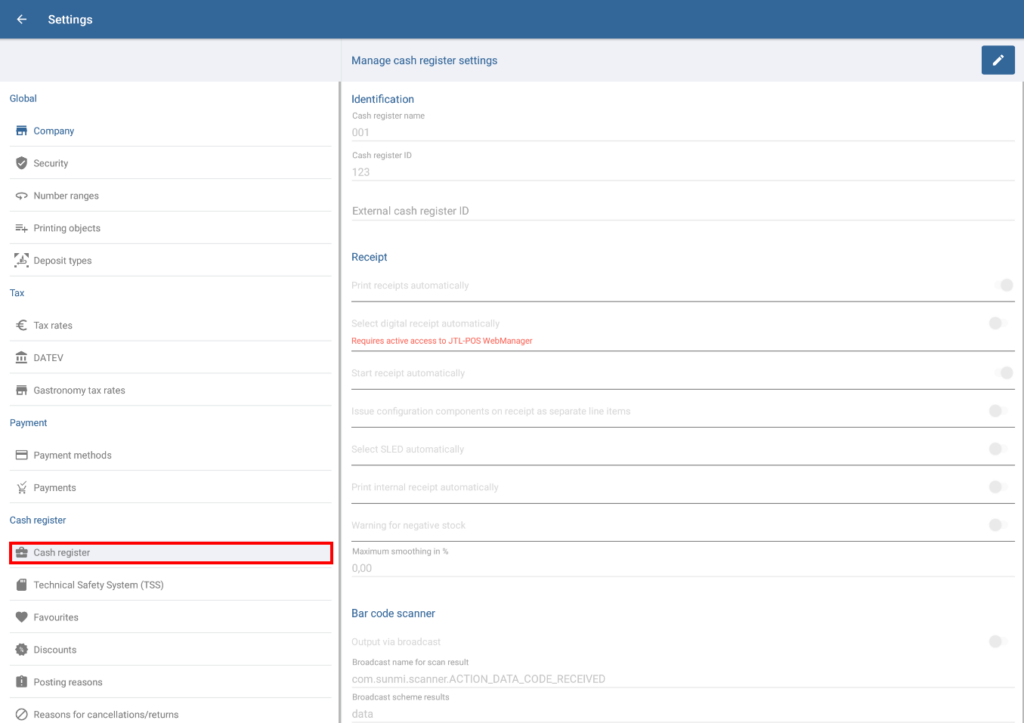The height and width of the screenshot is (723, 1024).
Task: Toggle Warning for negative stock
Action: click(997, 525)
